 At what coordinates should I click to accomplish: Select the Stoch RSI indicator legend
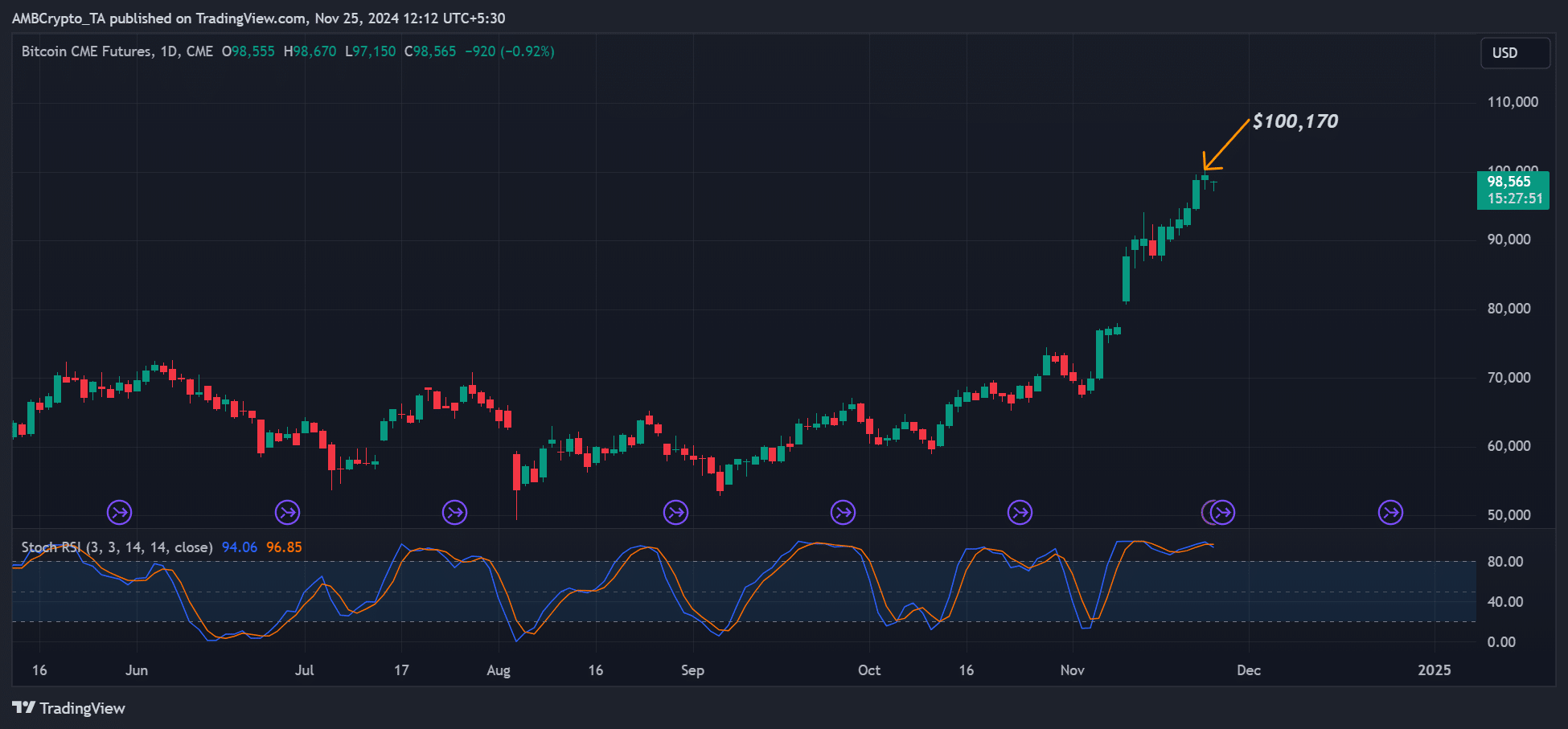pos(117,547)
